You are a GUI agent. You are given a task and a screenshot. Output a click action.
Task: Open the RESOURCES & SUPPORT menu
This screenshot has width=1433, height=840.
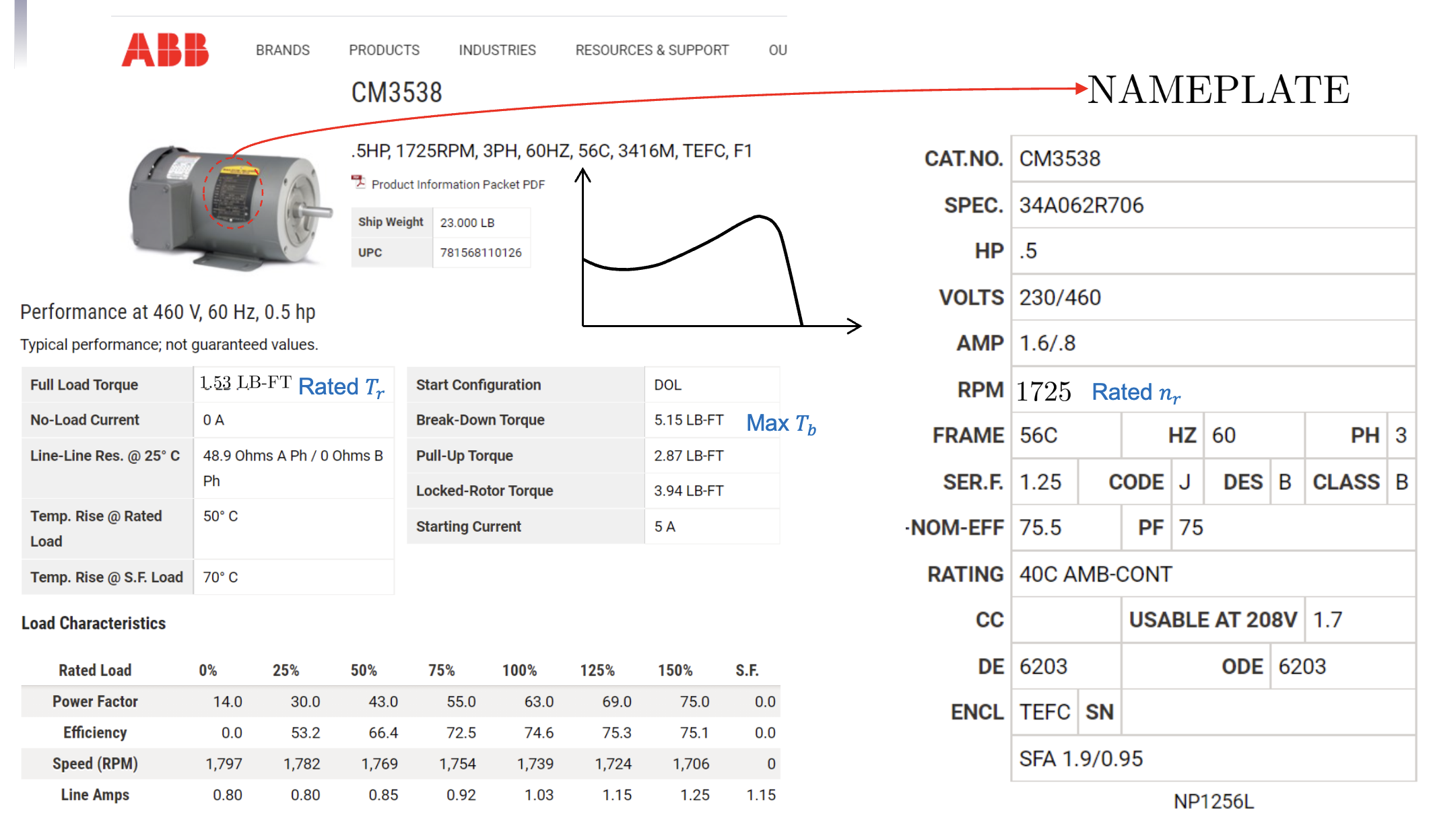tap(651, 50)
